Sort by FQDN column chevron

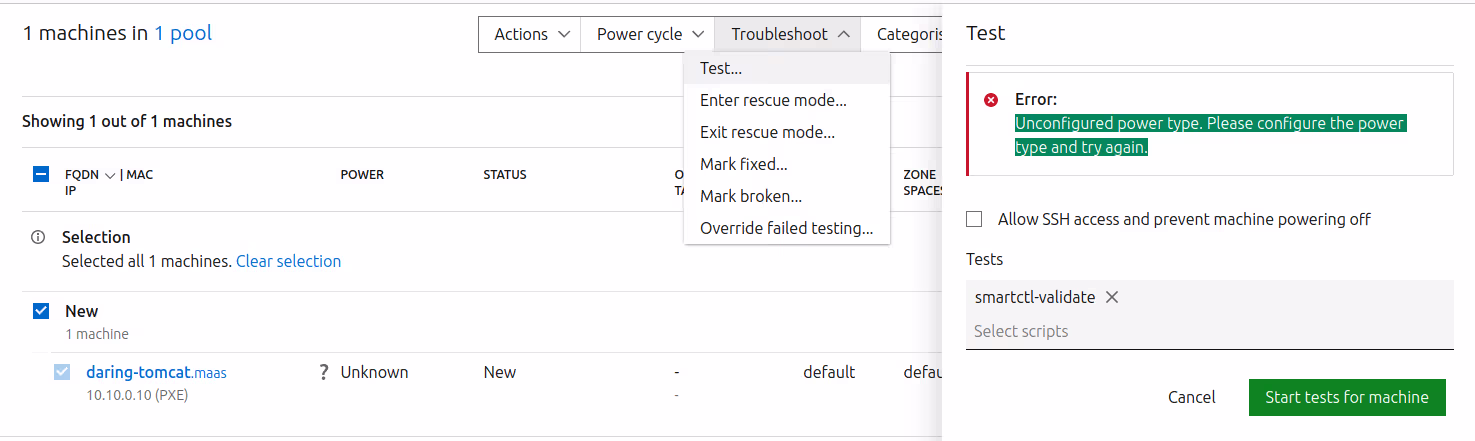[109, 175]
